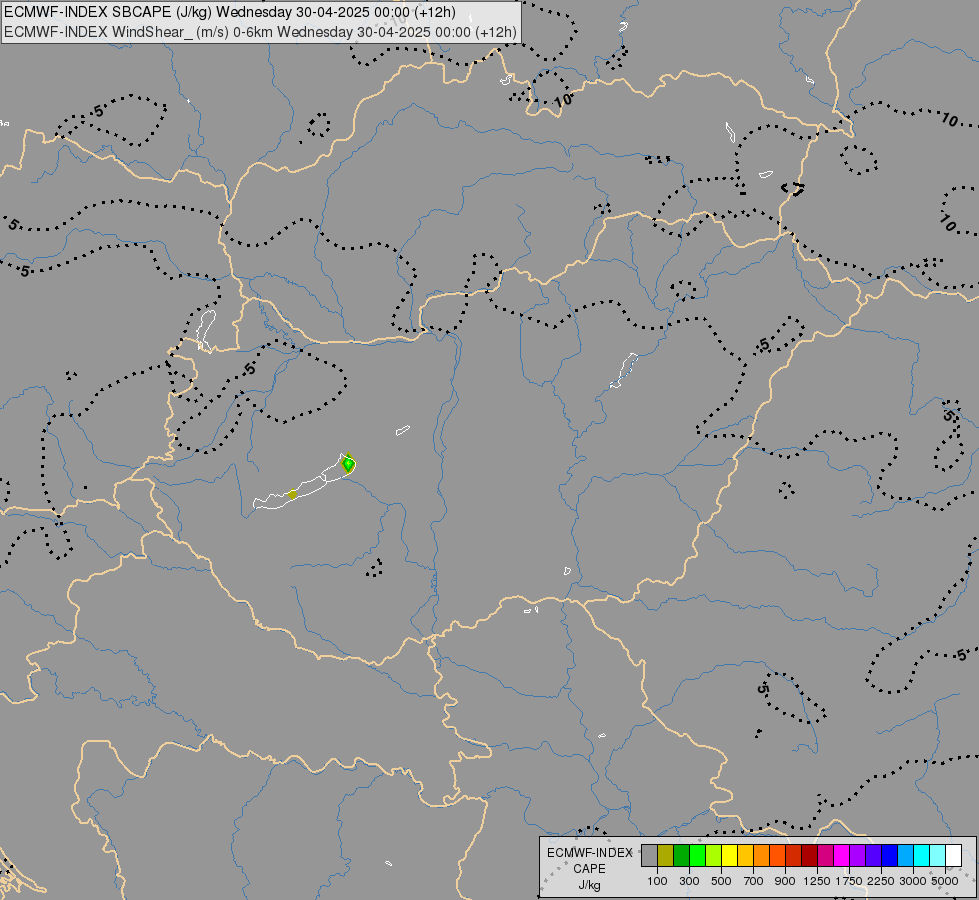This screenshot has height=900, width=979.
Task: Click the 700 legend tick label
Action: (754, 881)
